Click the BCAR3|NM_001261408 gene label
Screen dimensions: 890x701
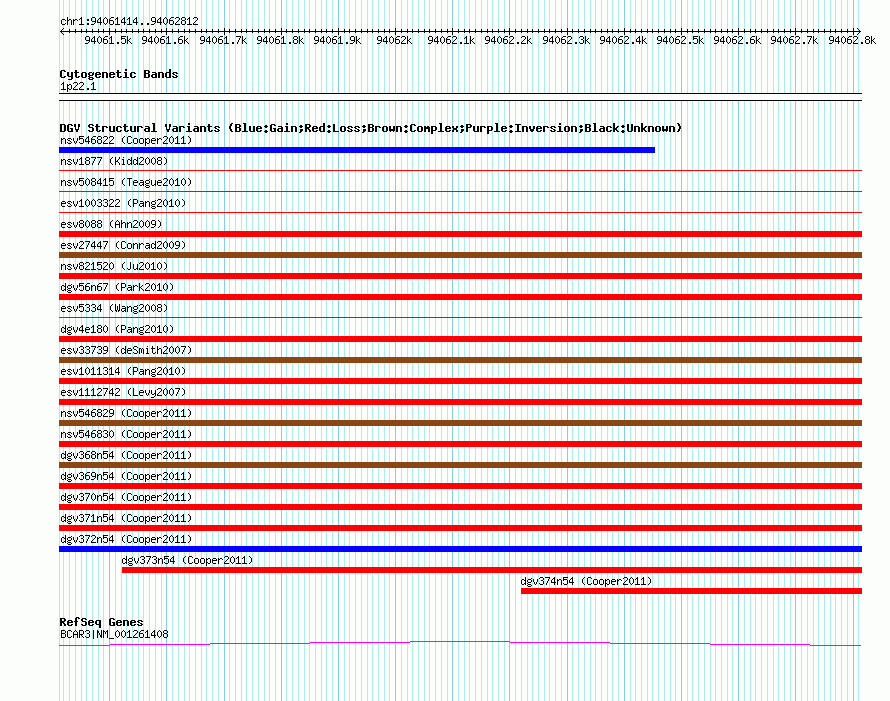[x=114, y=634]
